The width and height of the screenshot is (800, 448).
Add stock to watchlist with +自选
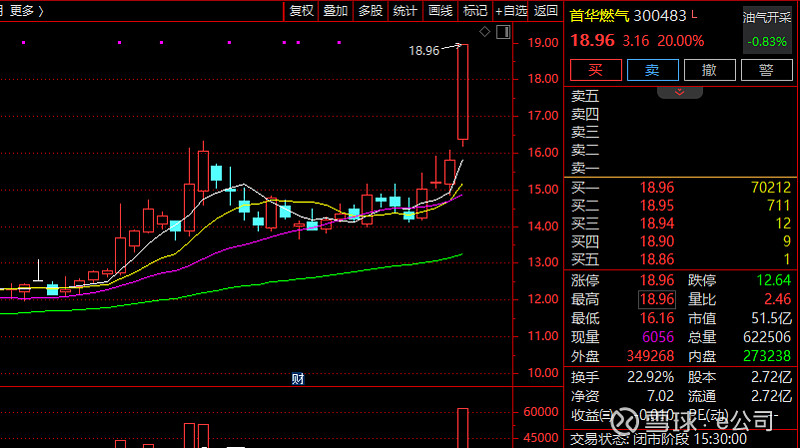510,11
